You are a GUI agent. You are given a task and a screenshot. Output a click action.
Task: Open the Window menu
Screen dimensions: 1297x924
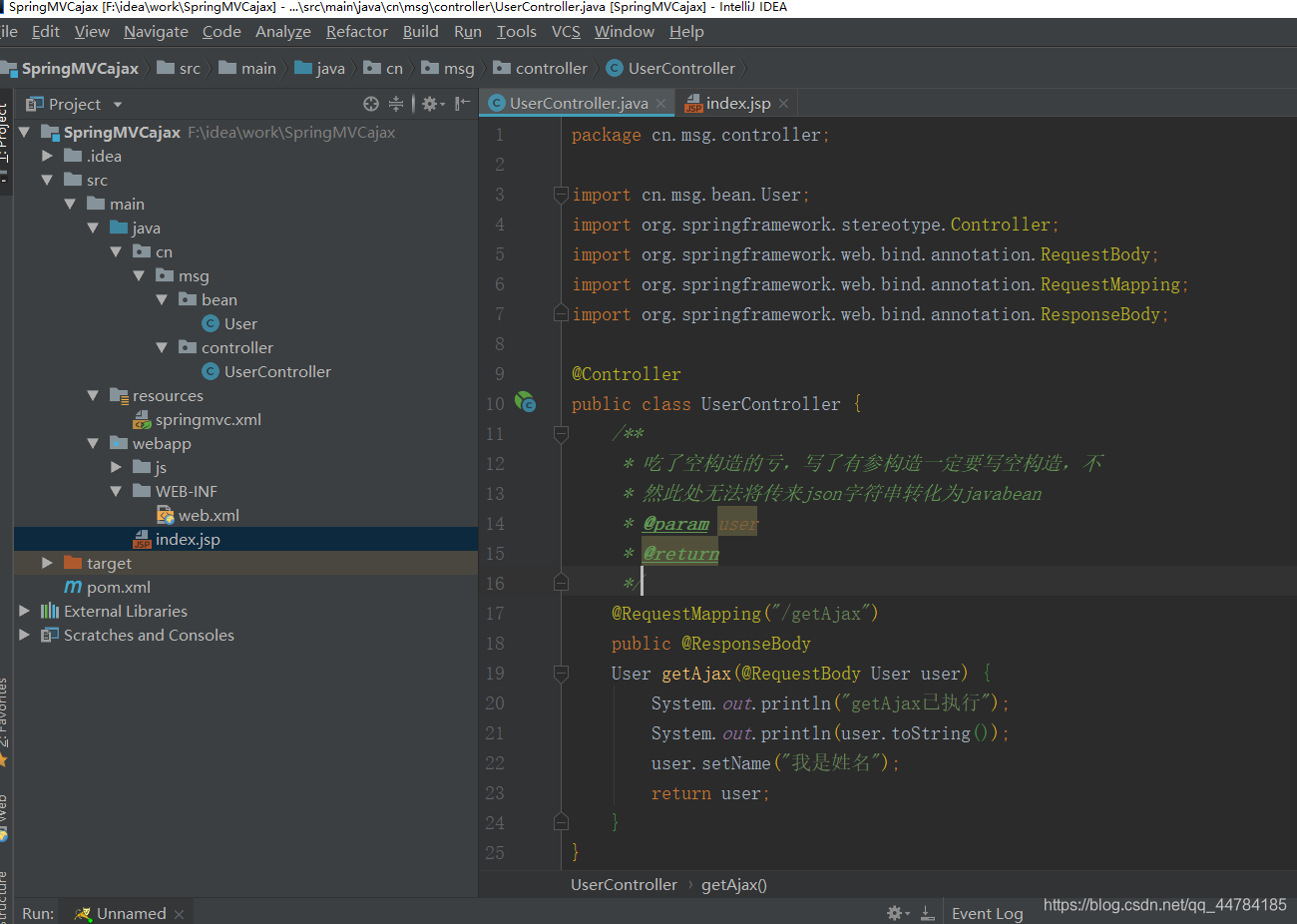click(x=625, y=32)
